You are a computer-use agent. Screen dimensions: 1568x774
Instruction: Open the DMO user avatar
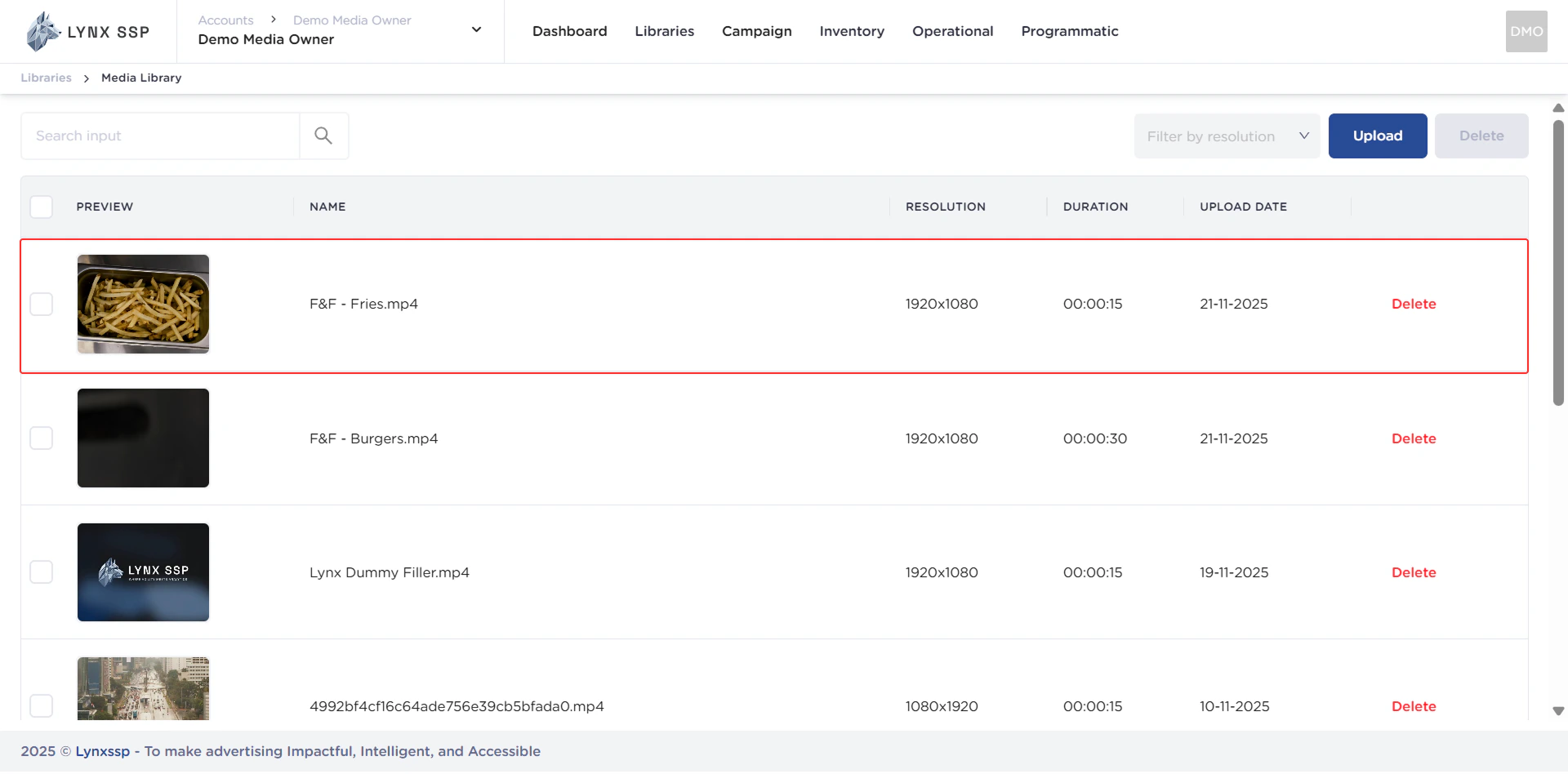click(x=1526, y=32)
